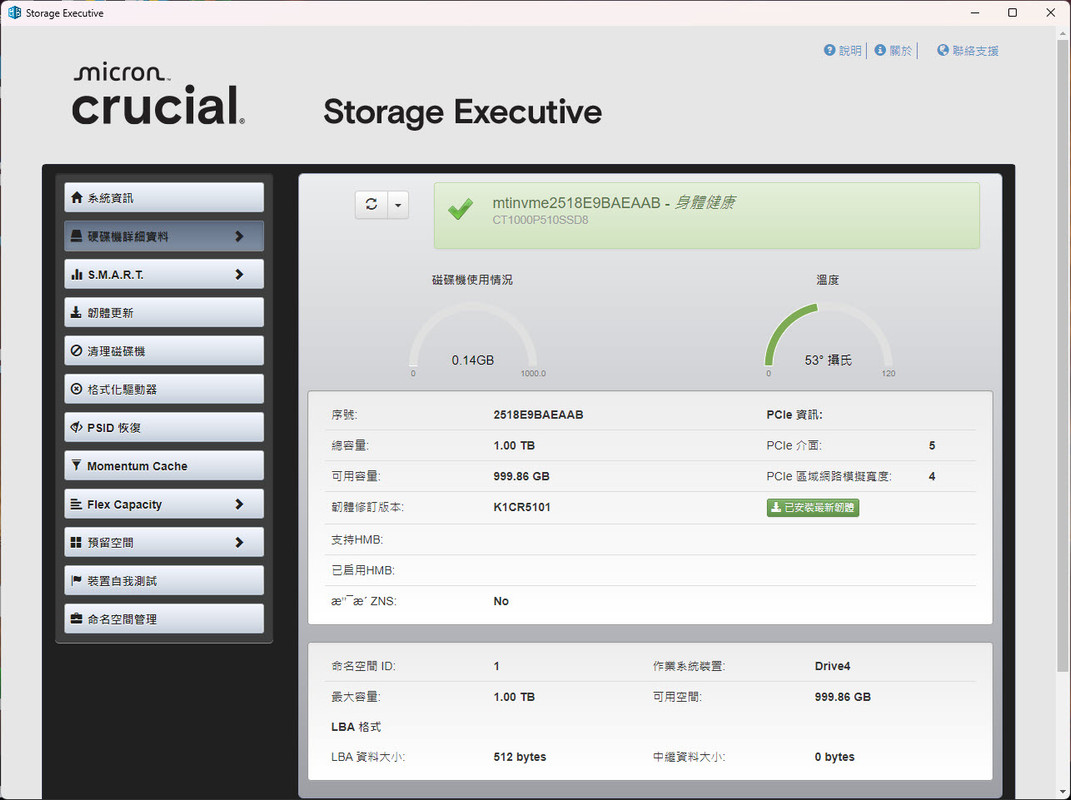
Task: Click the drive icon beside 硬碟機詳細資料
Action: (76, 236)
